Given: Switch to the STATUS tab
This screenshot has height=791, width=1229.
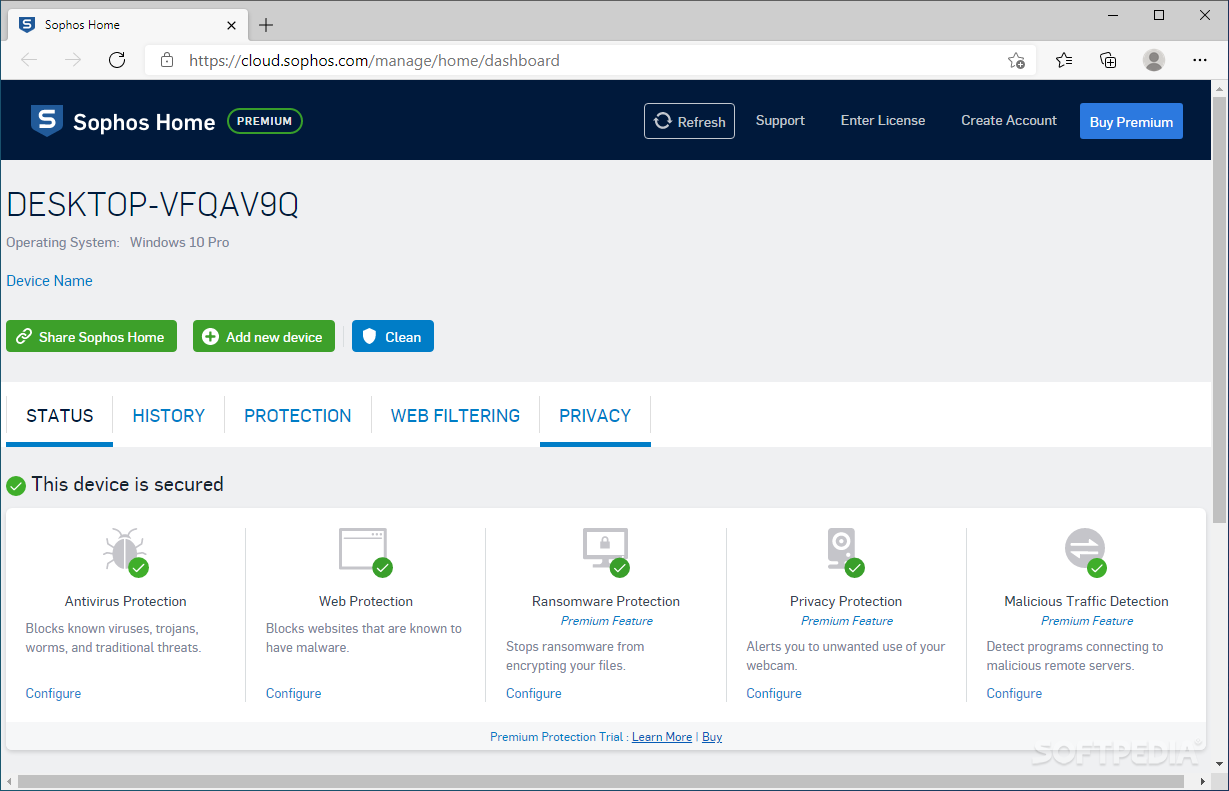Looking at the screenshot, I should [x=60, y=416].
